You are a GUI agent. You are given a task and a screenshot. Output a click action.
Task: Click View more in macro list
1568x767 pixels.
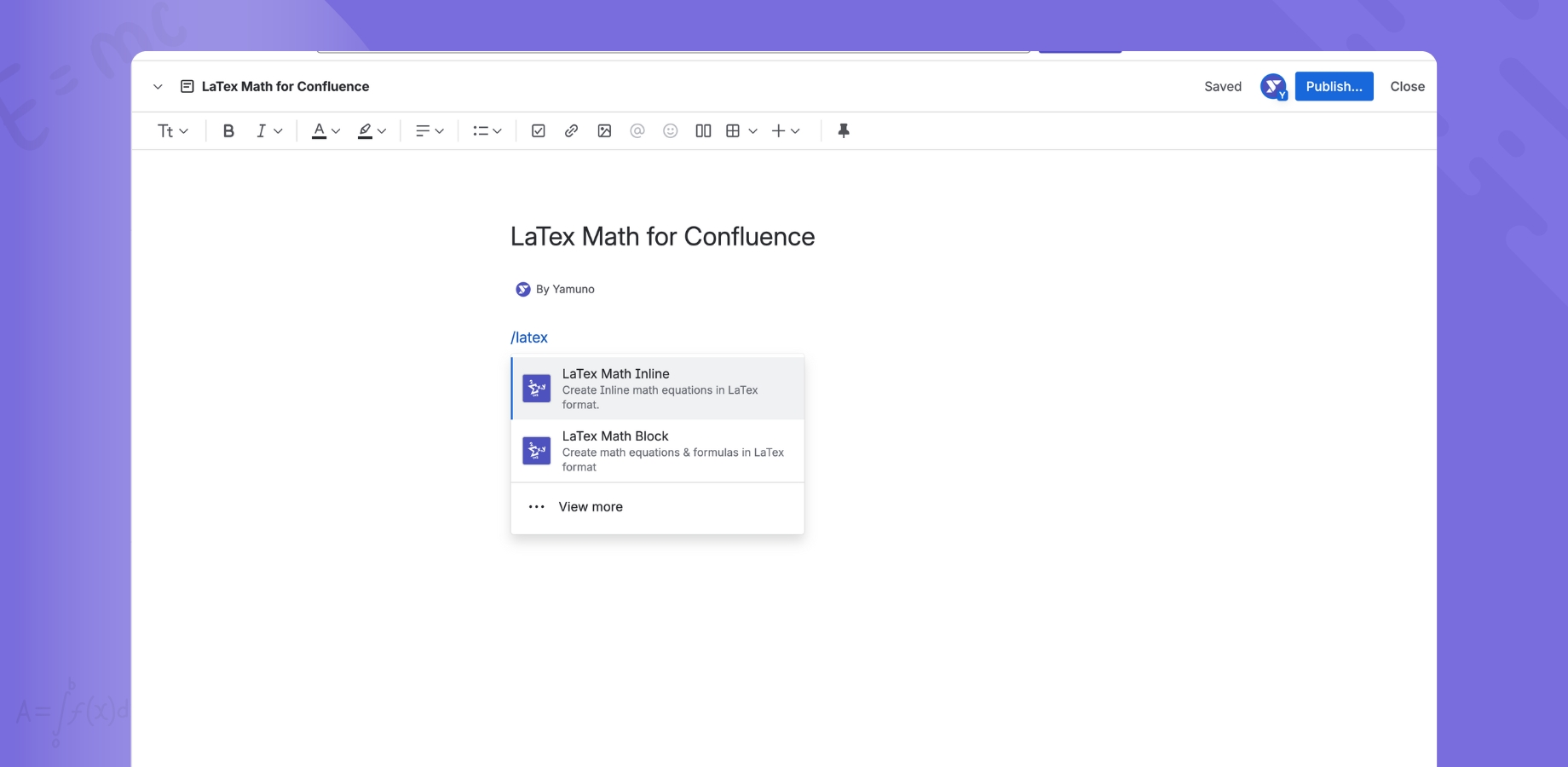point(657,507)
